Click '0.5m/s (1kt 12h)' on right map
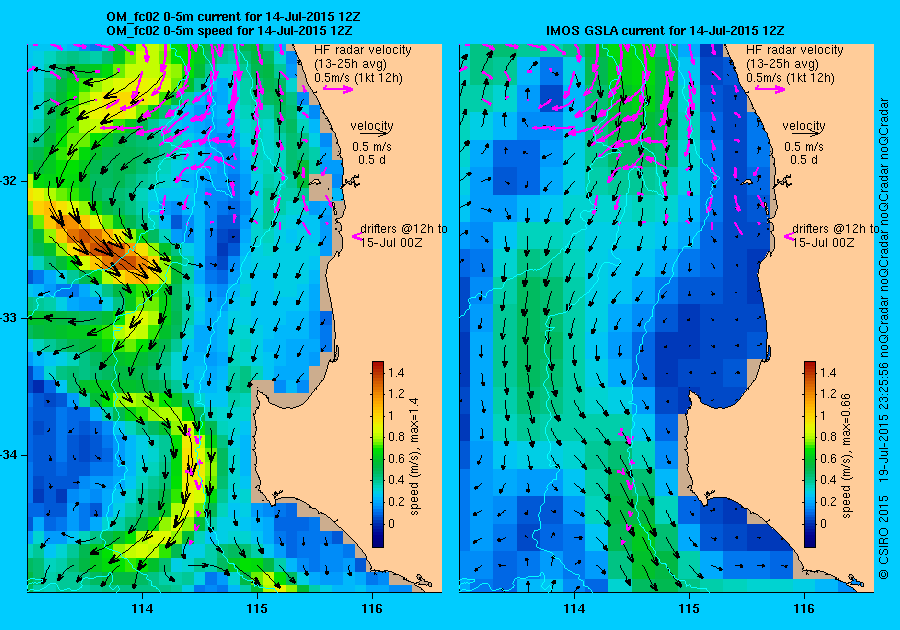The image size is (900, 630). (790, 77)
